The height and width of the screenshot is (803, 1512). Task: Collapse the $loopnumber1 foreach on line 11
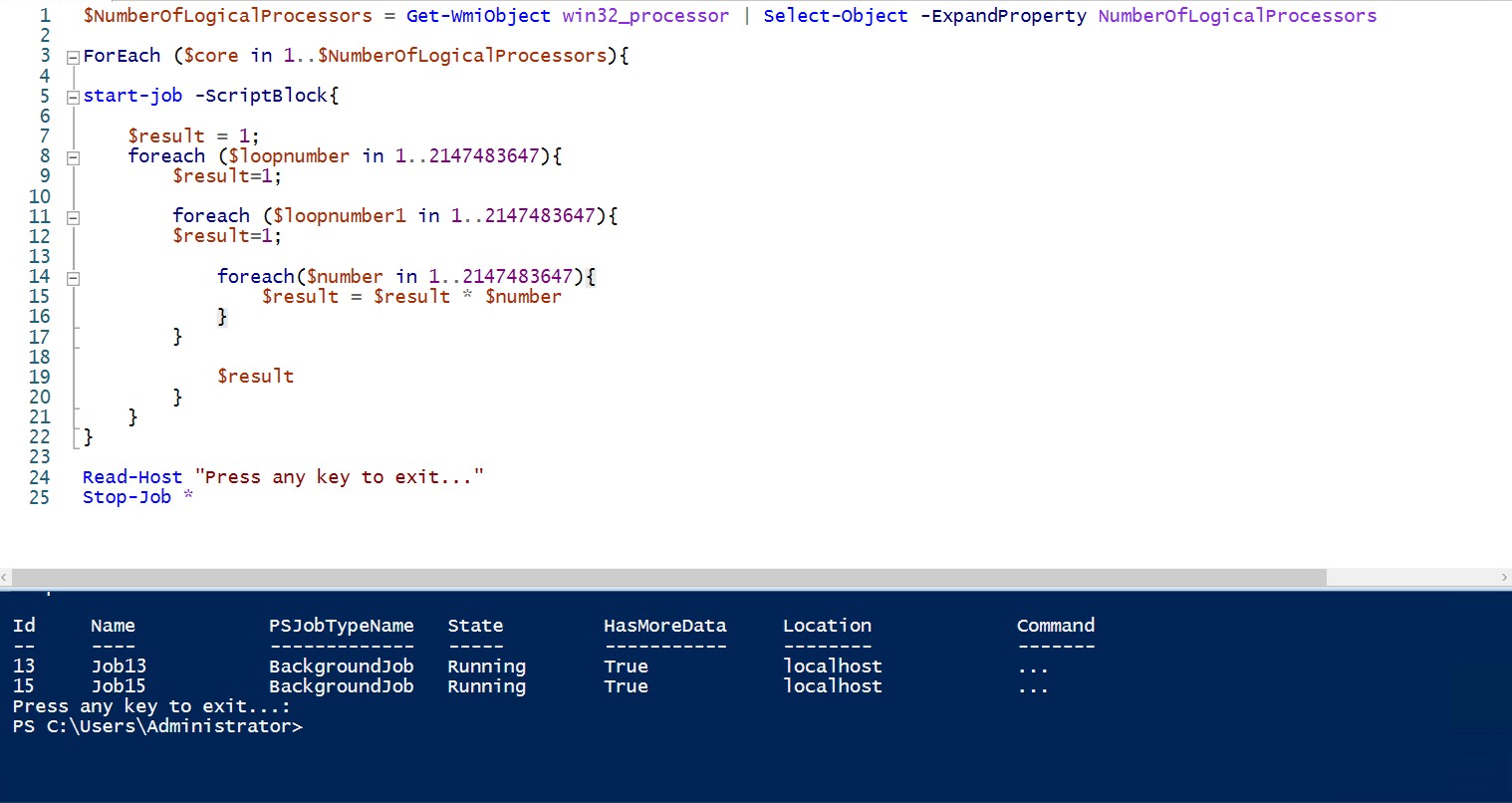(73, 217)
